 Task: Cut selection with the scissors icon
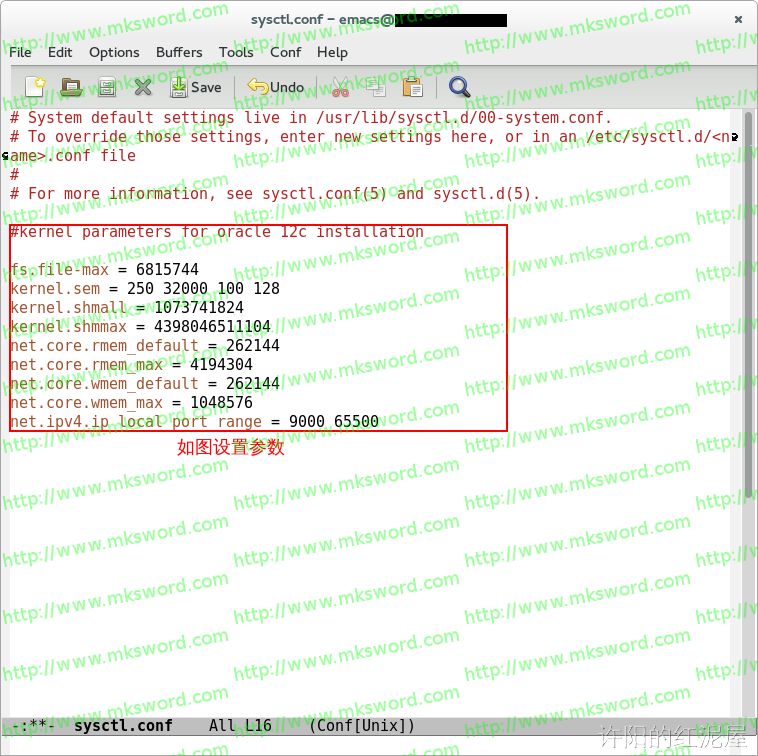(x=340, y=87)
